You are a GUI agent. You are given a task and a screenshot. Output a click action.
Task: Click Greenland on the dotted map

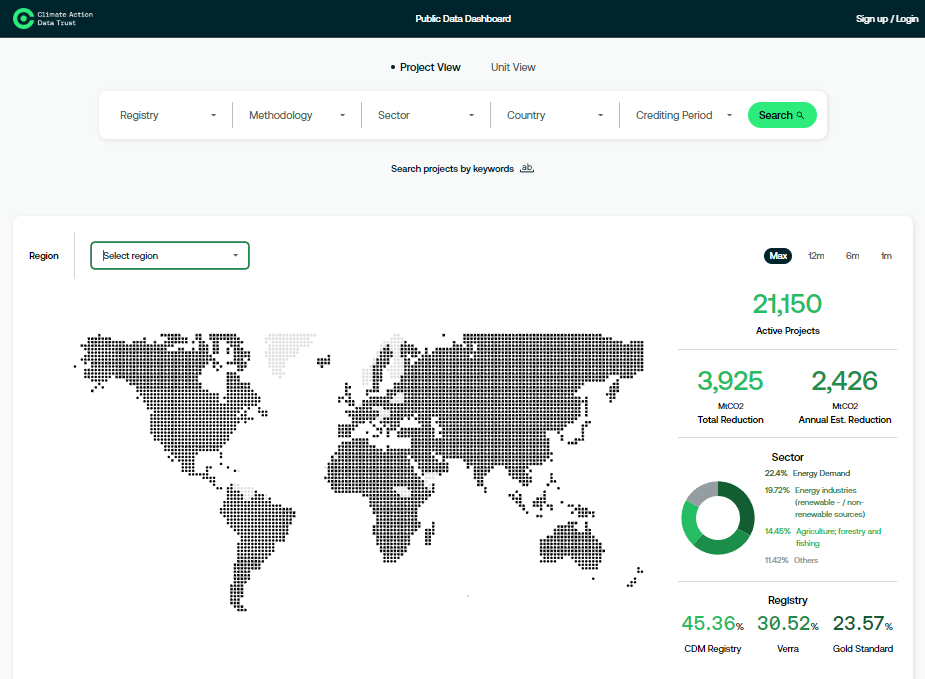(x=286, y=351)
